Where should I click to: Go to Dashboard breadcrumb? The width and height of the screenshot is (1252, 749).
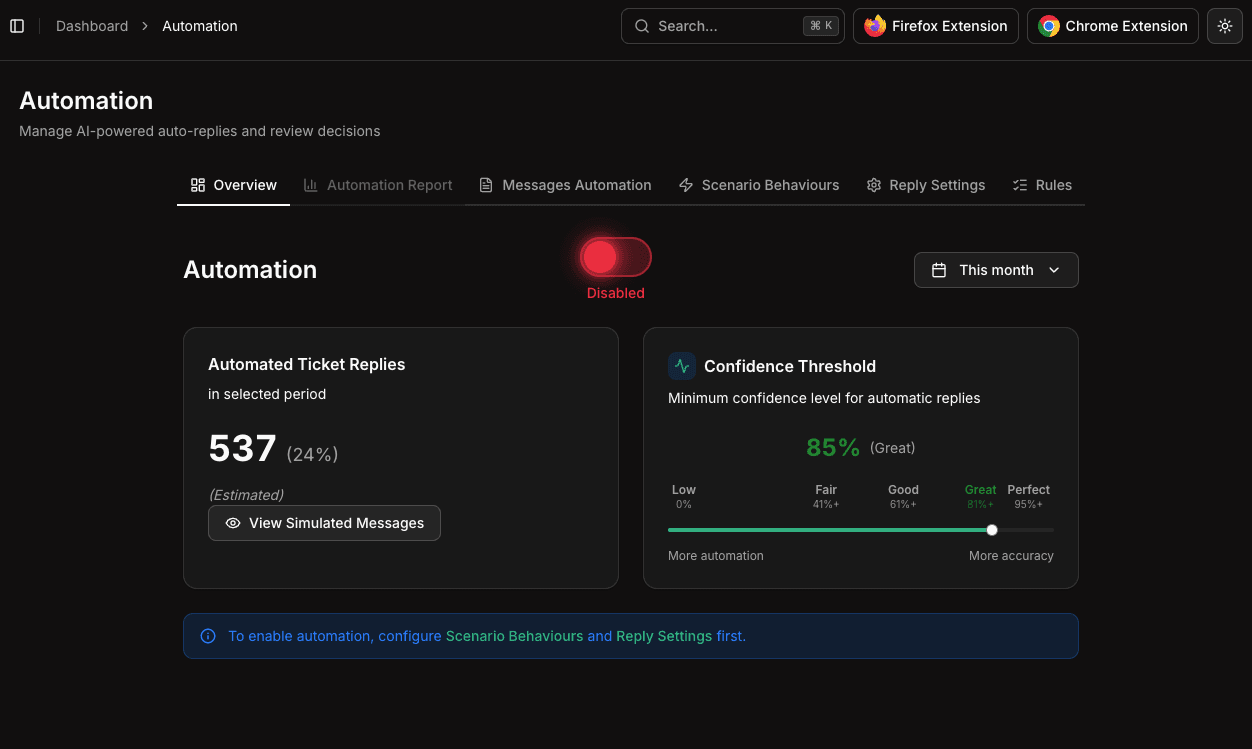coord(92,26)
